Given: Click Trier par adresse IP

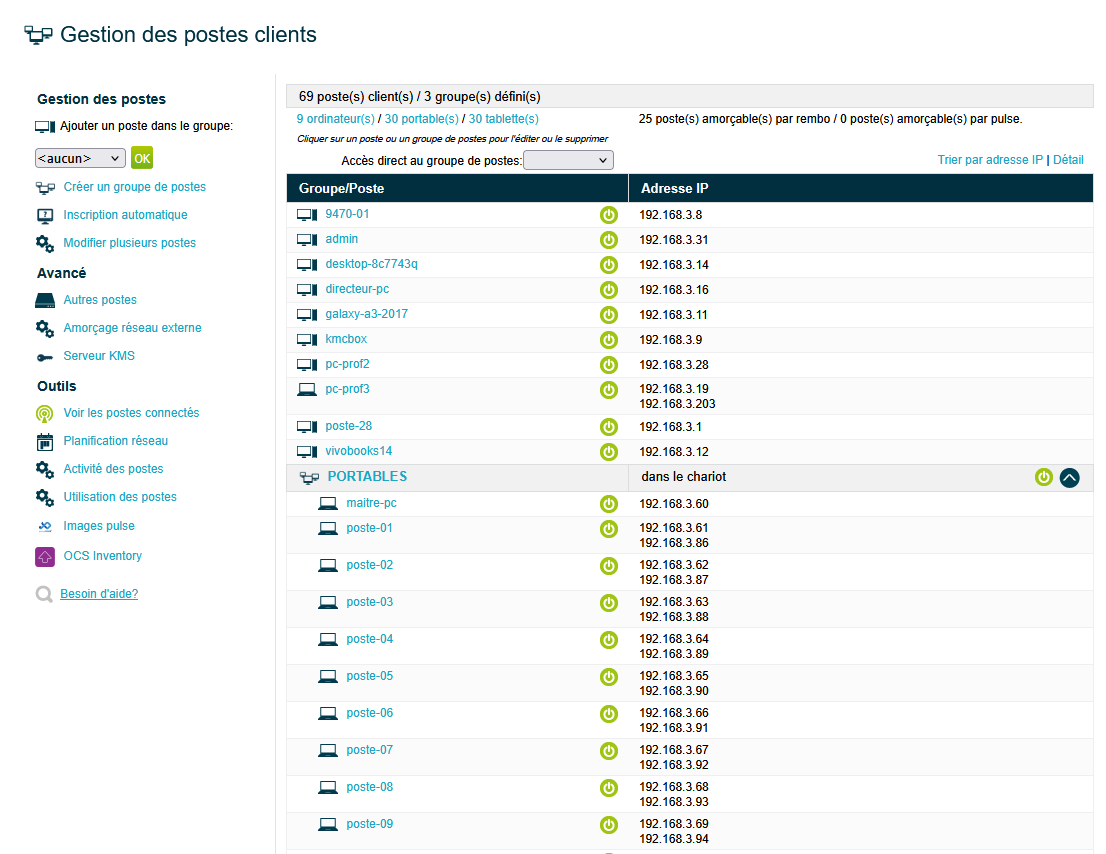Looking at the screenshot, I should (990, 159).
